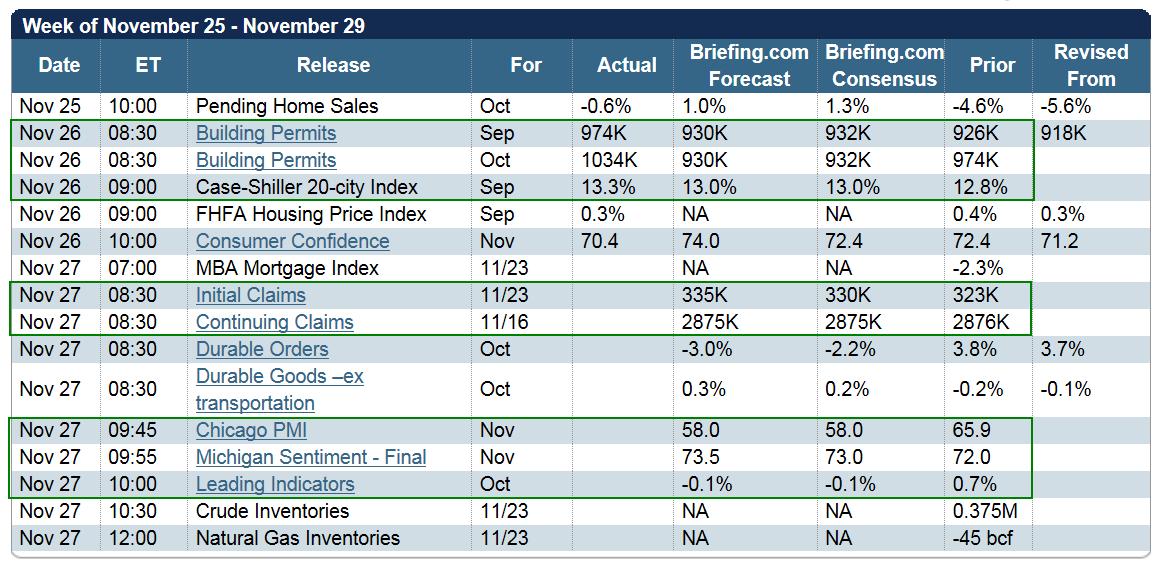The width and height of the screenshot is (1168, 572).
Task: Open the Sep Building Permits link
Action: (266, 133)
